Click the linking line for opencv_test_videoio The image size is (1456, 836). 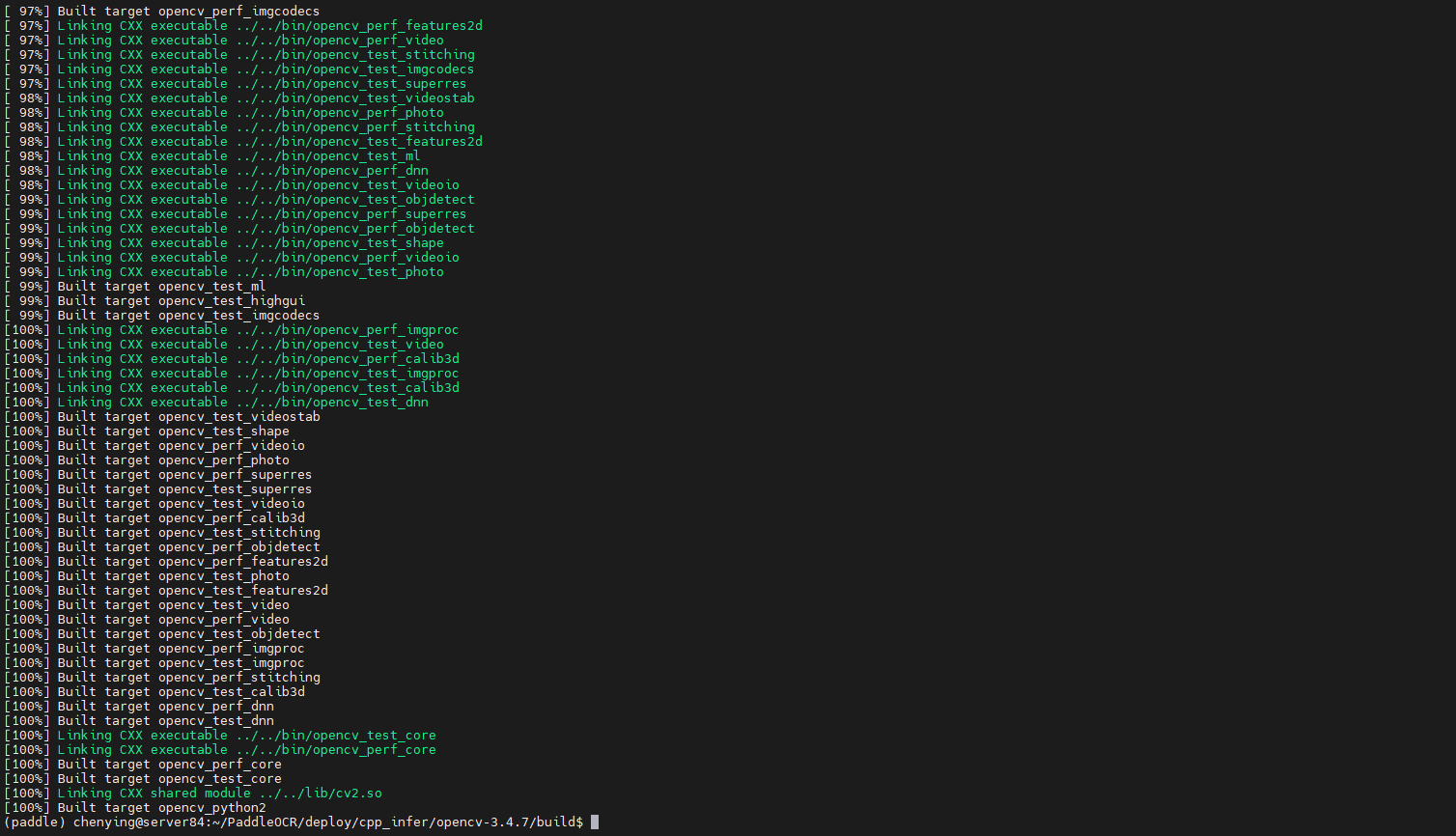232,185
